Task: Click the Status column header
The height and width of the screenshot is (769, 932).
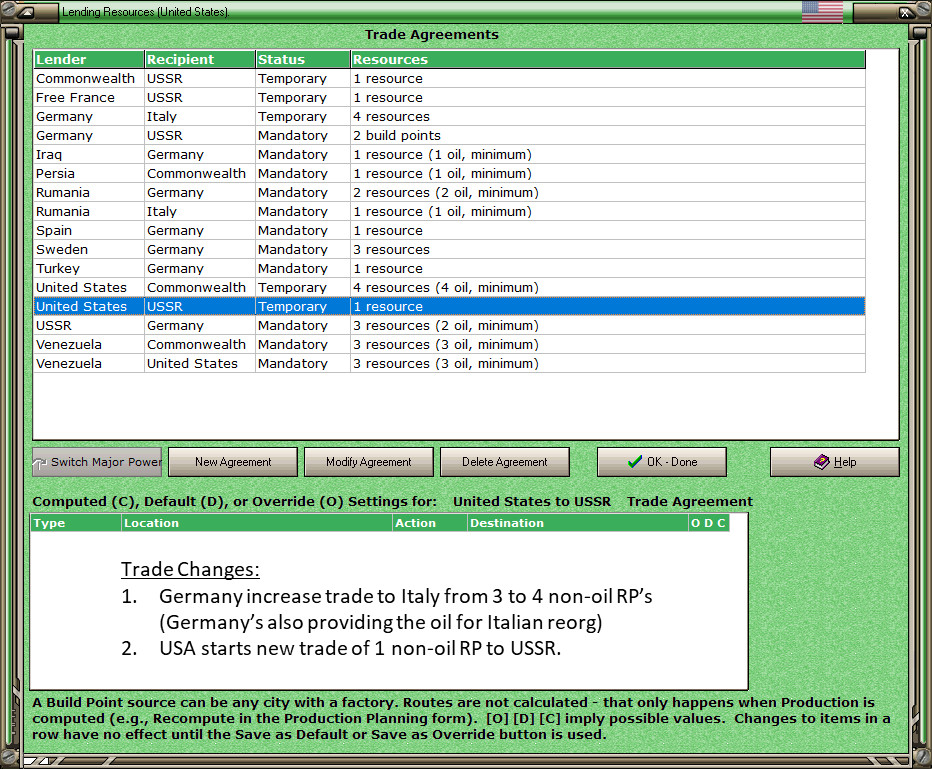Action: pos(303,59)
